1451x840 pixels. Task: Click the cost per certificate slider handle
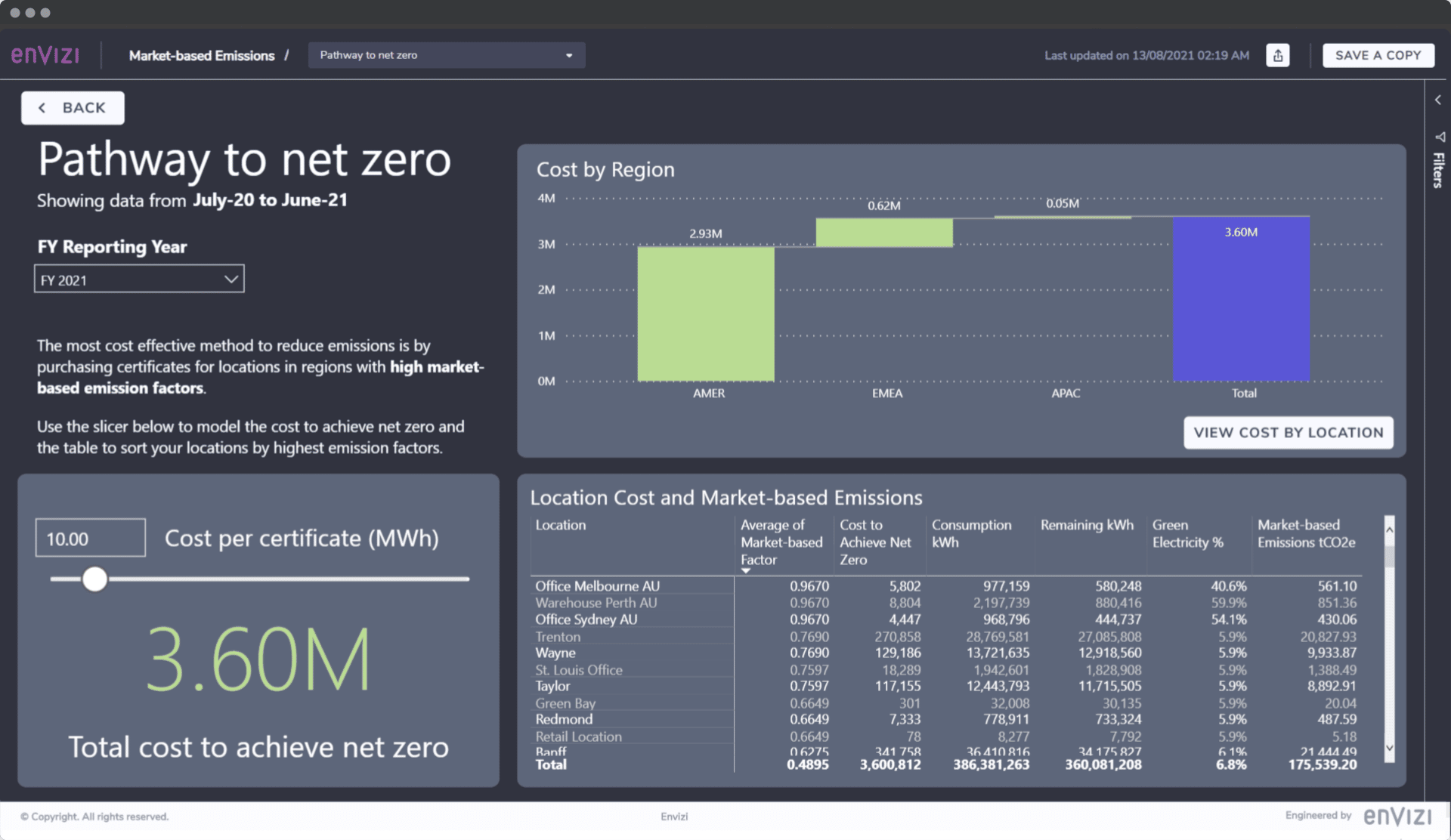[x=95, y=579]
